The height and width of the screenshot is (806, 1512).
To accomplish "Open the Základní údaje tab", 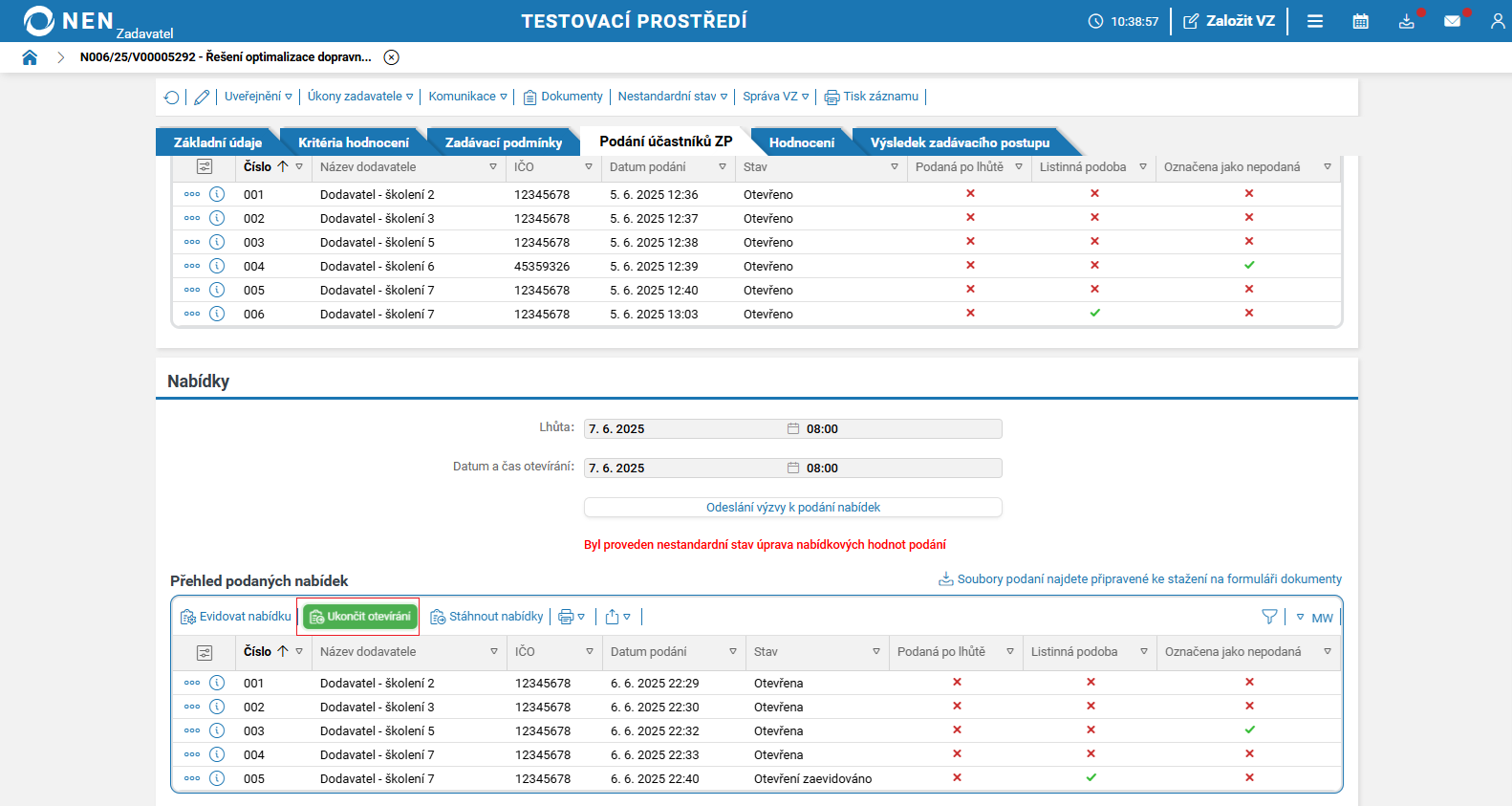I will (x=217, y=142).
